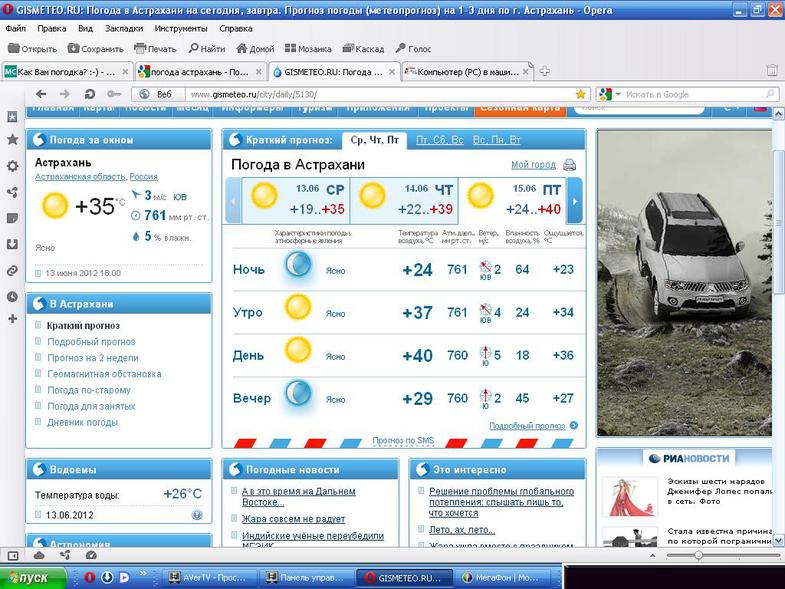The image size is (785, 589).
Task: Open the history clock sidebar panel
Action: 13,297
